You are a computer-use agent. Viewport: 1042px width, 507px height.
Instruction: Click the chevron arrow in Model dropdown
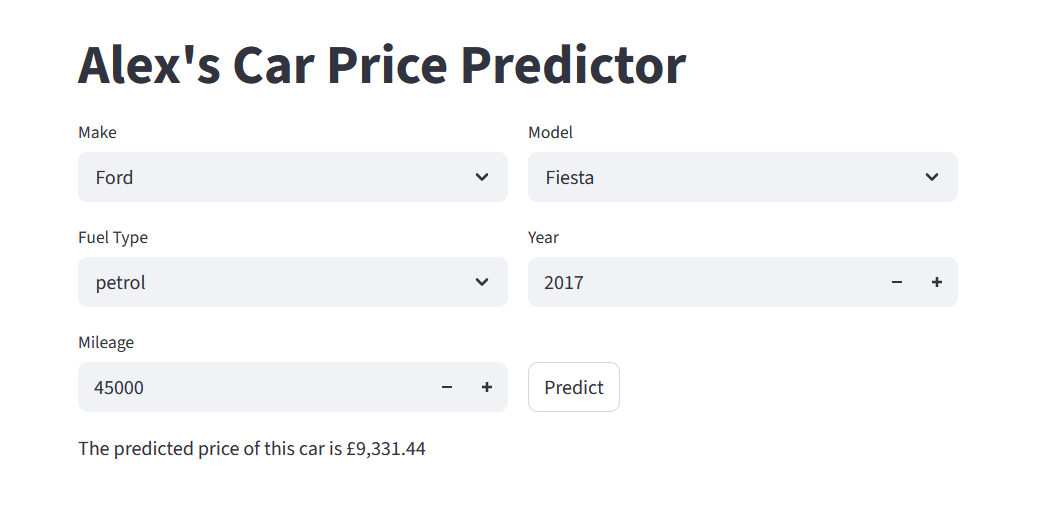[932, 177]
